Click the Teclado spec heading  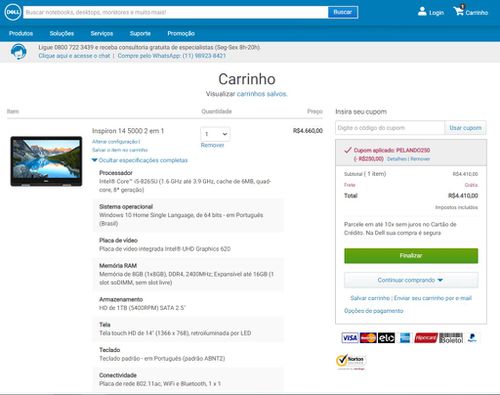pyautogui.click(x=109, y=350)
